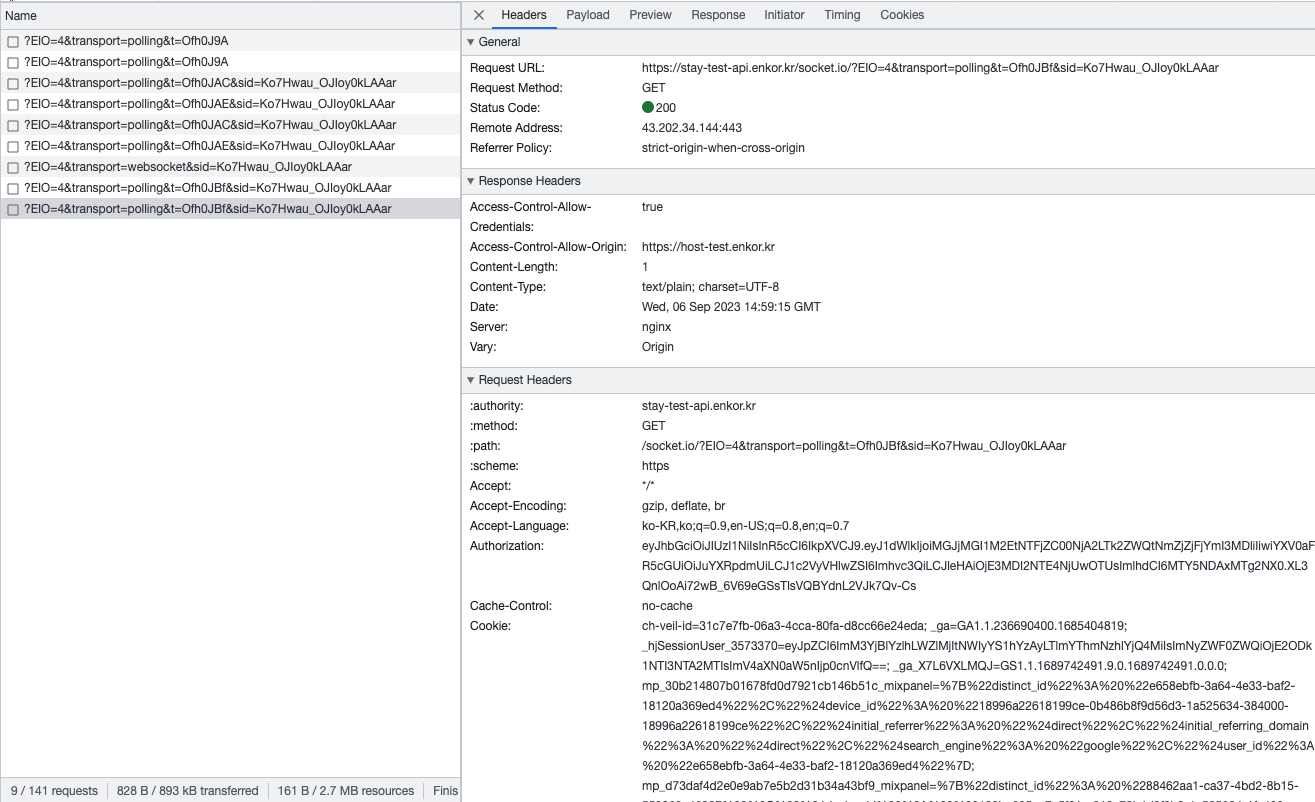Select the :path value /socket.io/
This screenshot has height=802, width=1315.
pyautogui.click(x=854, y=446)
